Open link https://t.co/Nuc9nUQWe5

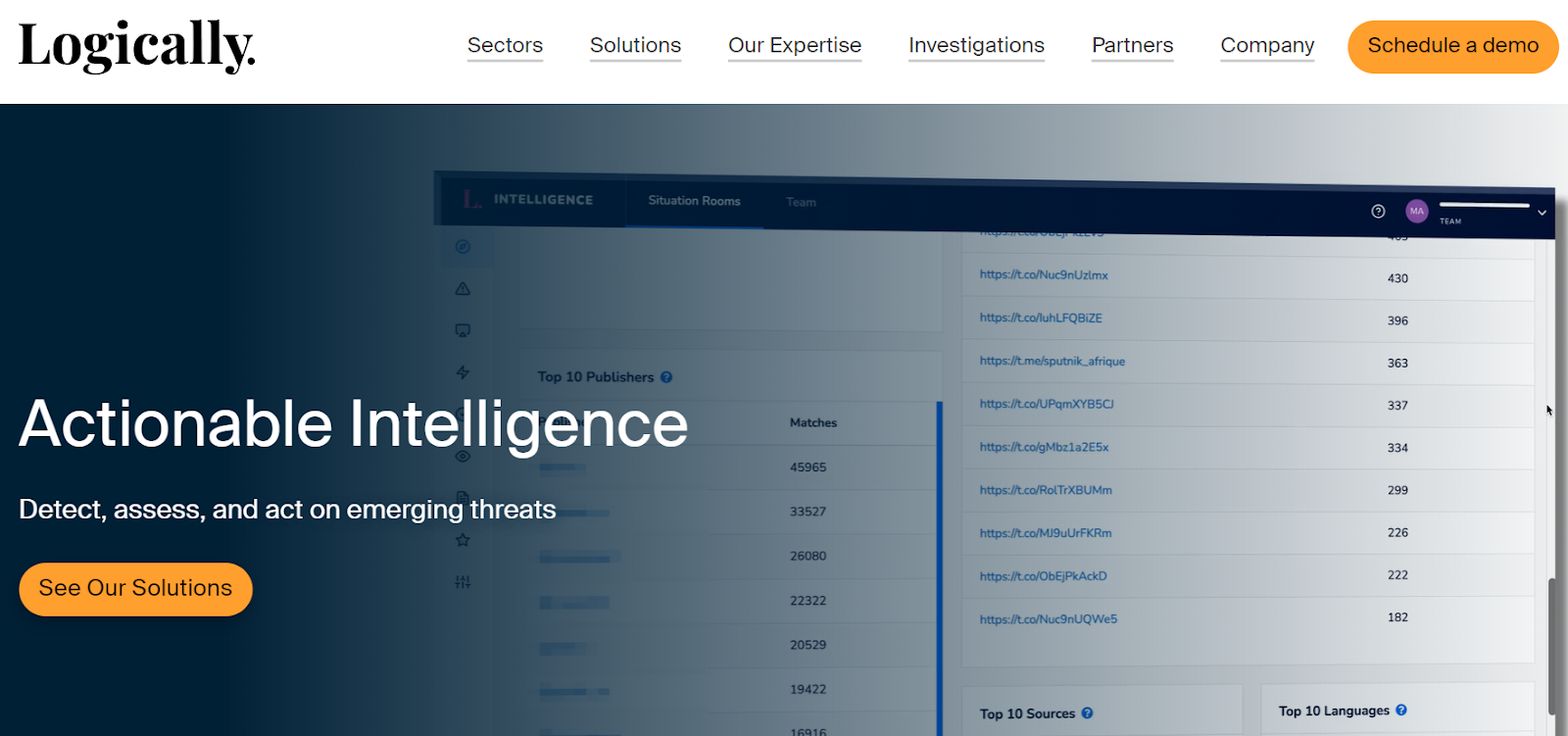1049,619
